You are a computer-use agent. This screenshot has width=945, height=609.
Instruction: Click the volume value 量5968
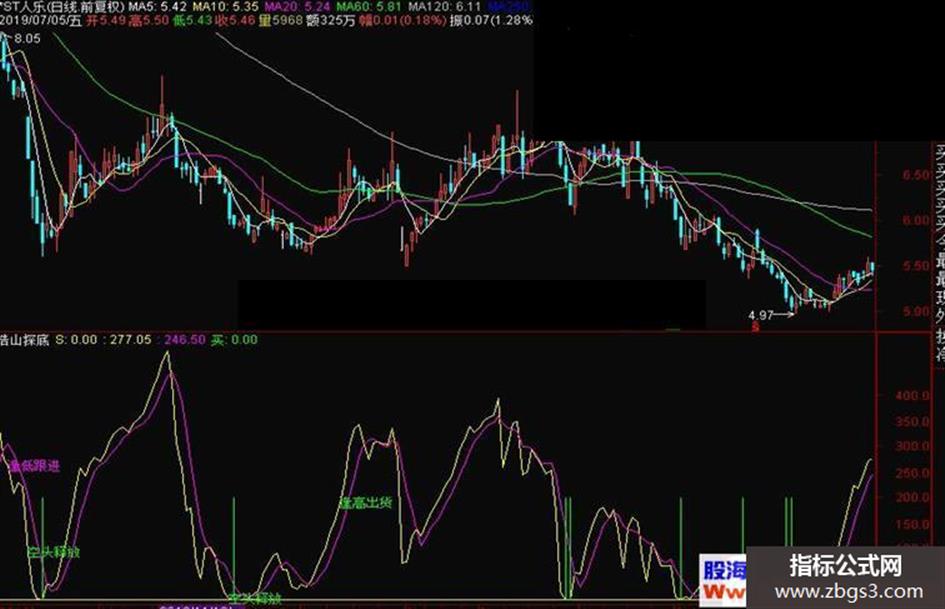[x=280, y=21]
